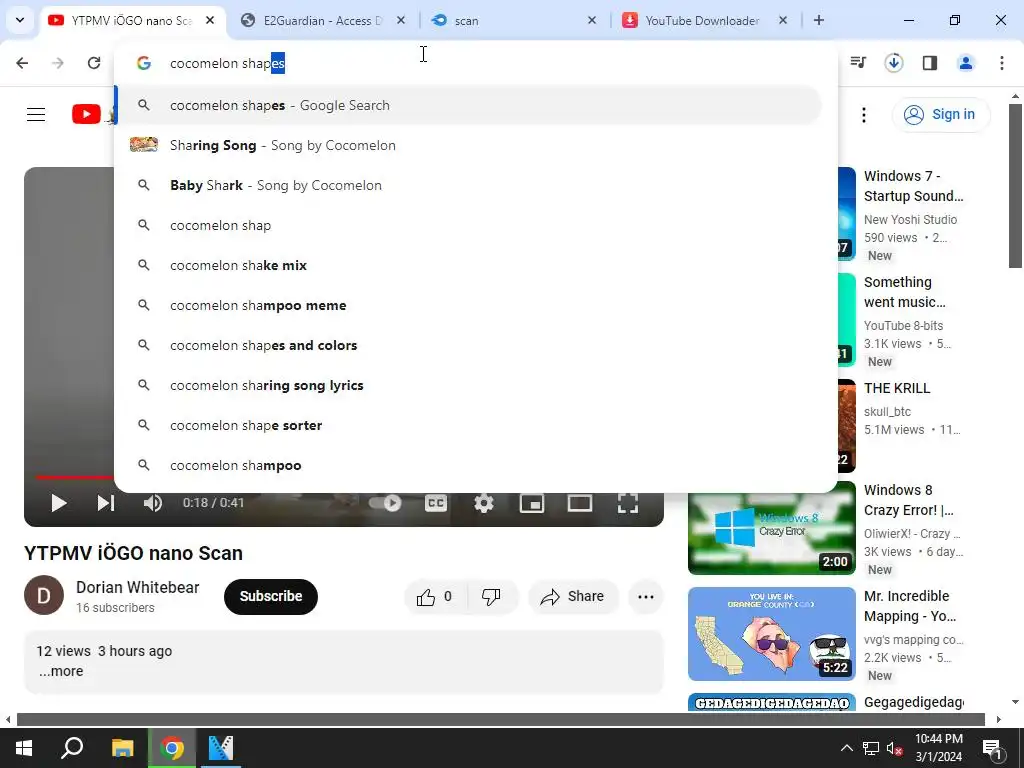Open the Chrome profile avatar
This screenshot has width=1024, height=768.
click(x=966, y=63)
